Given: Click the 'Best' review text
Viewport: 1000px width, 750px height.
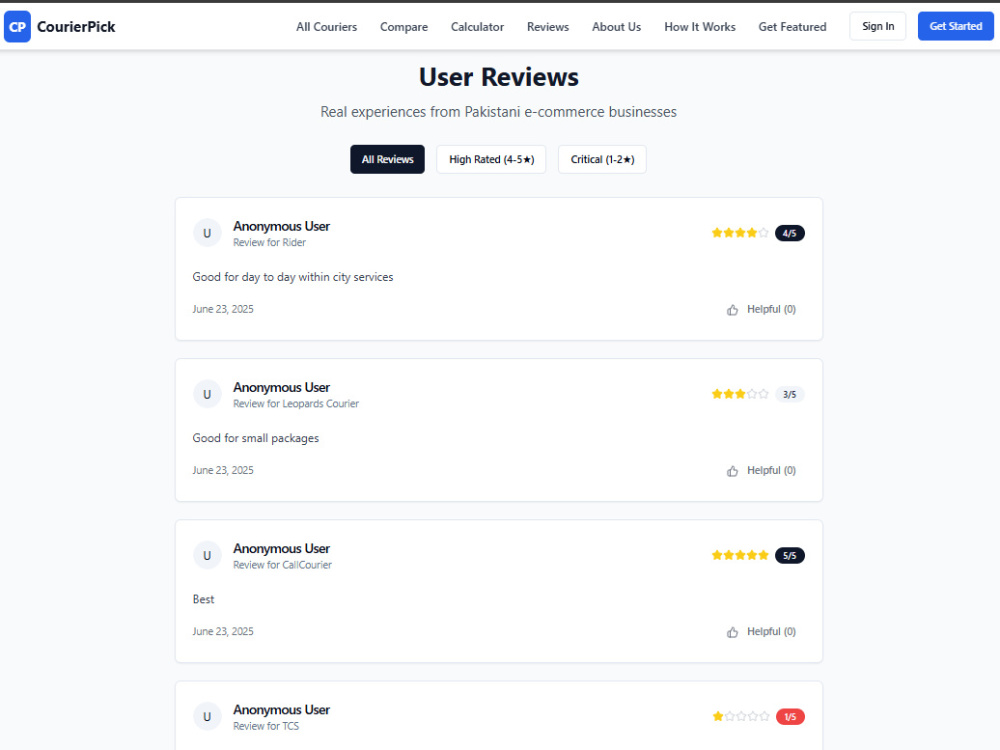Looking at the screenshot, I should [x=203, y=599].
